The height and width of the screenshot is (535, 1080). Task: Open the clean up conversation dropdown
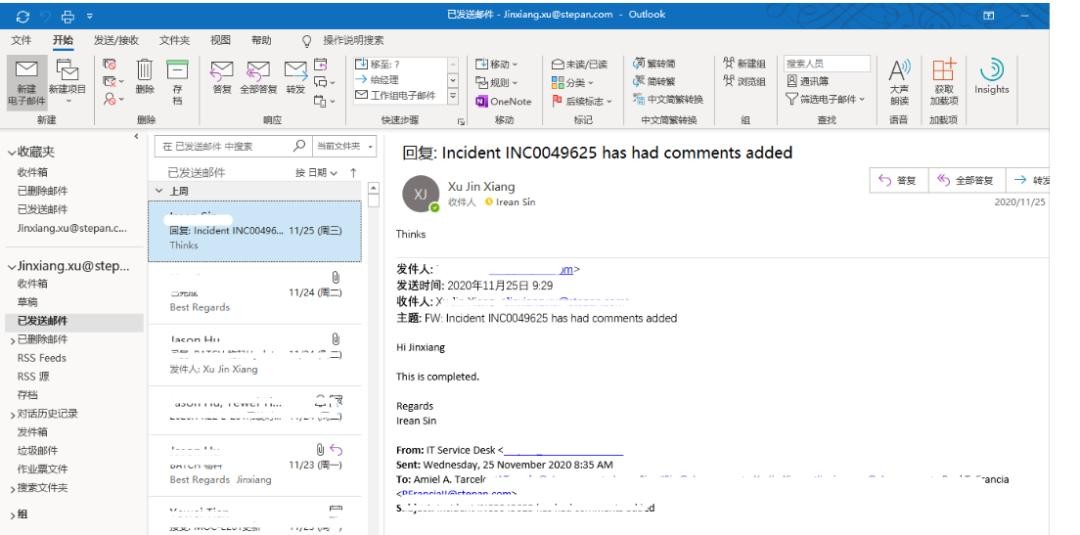(113, 82)
